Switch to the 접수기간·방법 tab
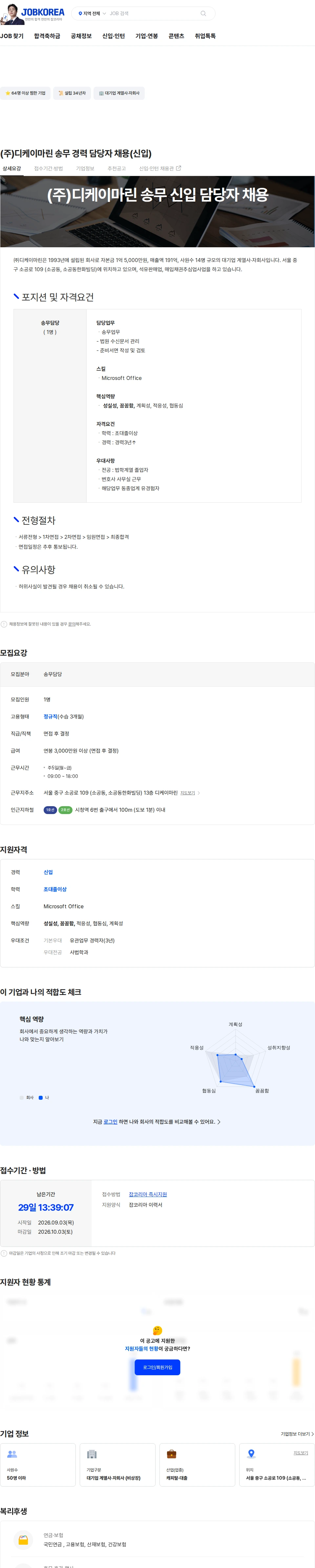Viewport: 315px width, 1568px height. [x=49, y=168]
